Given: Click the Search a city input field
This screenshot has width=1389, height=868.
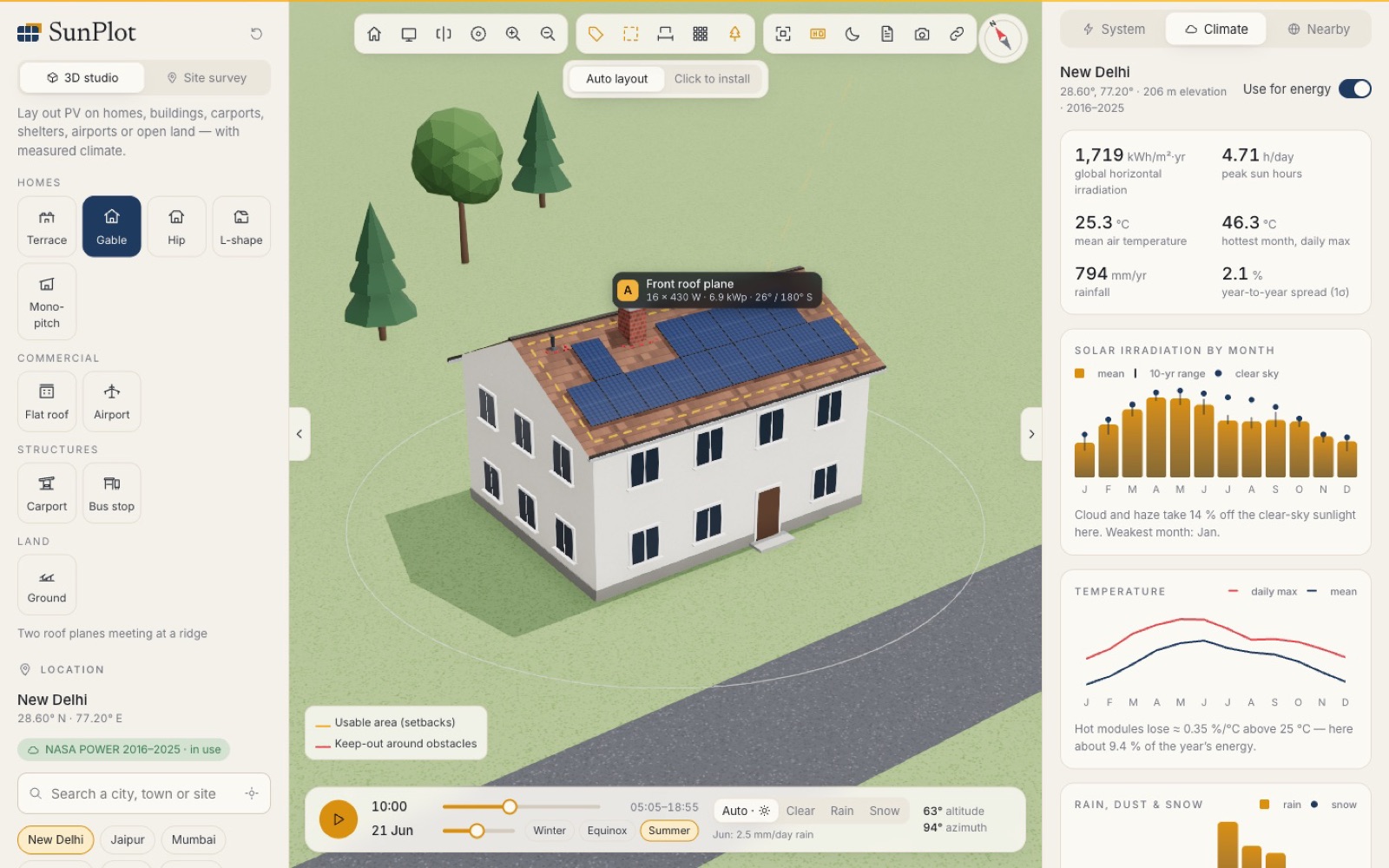Looking at the screenshot, I should pyautogui.click(x=144, y=793).
